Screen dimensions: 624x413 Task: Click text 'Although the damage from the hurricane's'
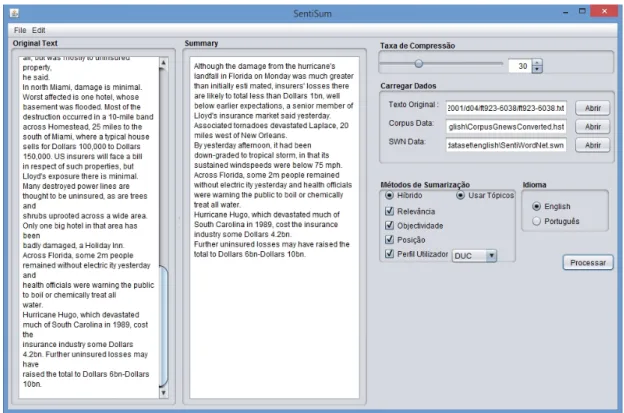(265, 66)
